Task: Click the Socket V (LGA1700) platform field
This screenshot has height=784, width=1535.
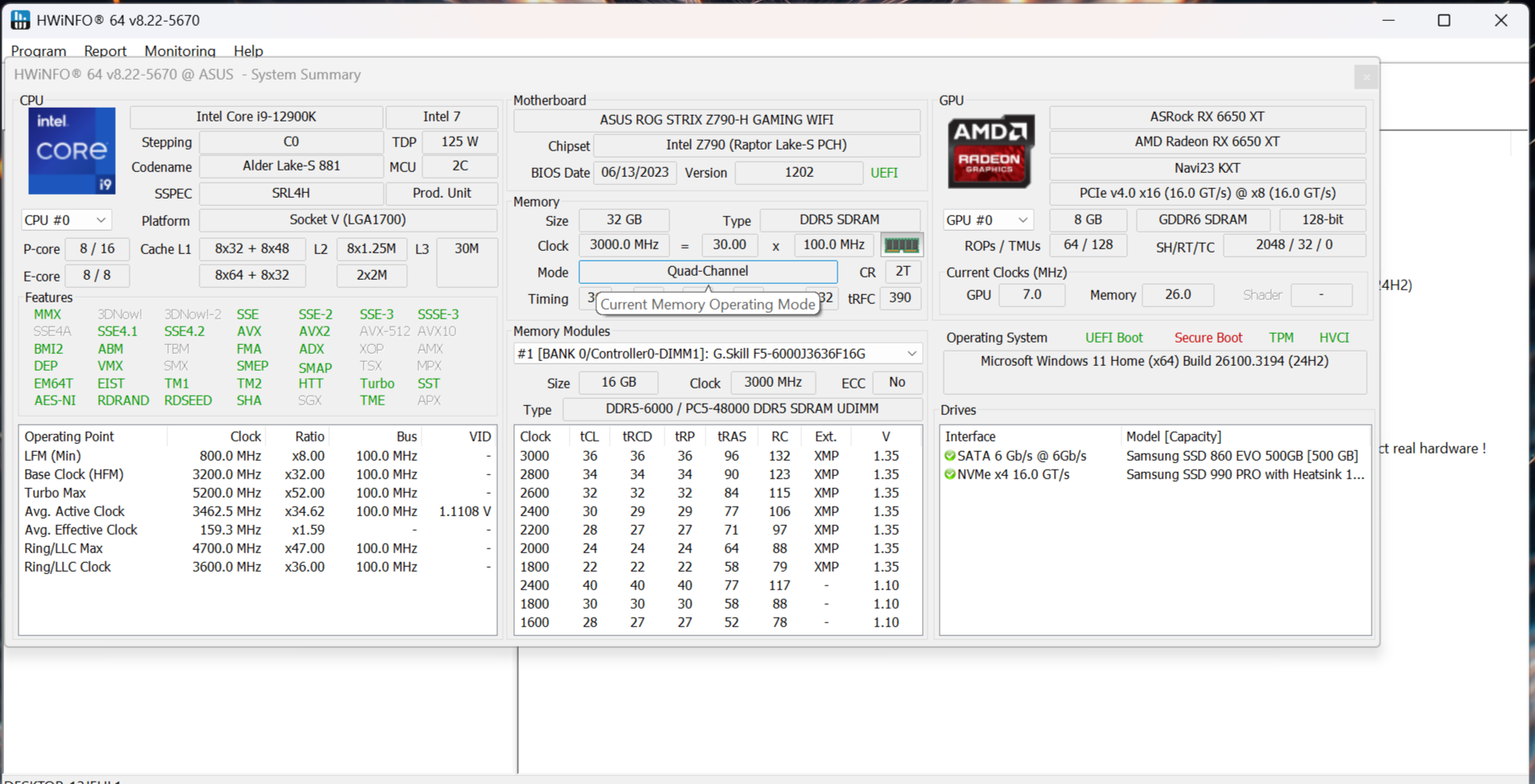Action: click(348, 220)
